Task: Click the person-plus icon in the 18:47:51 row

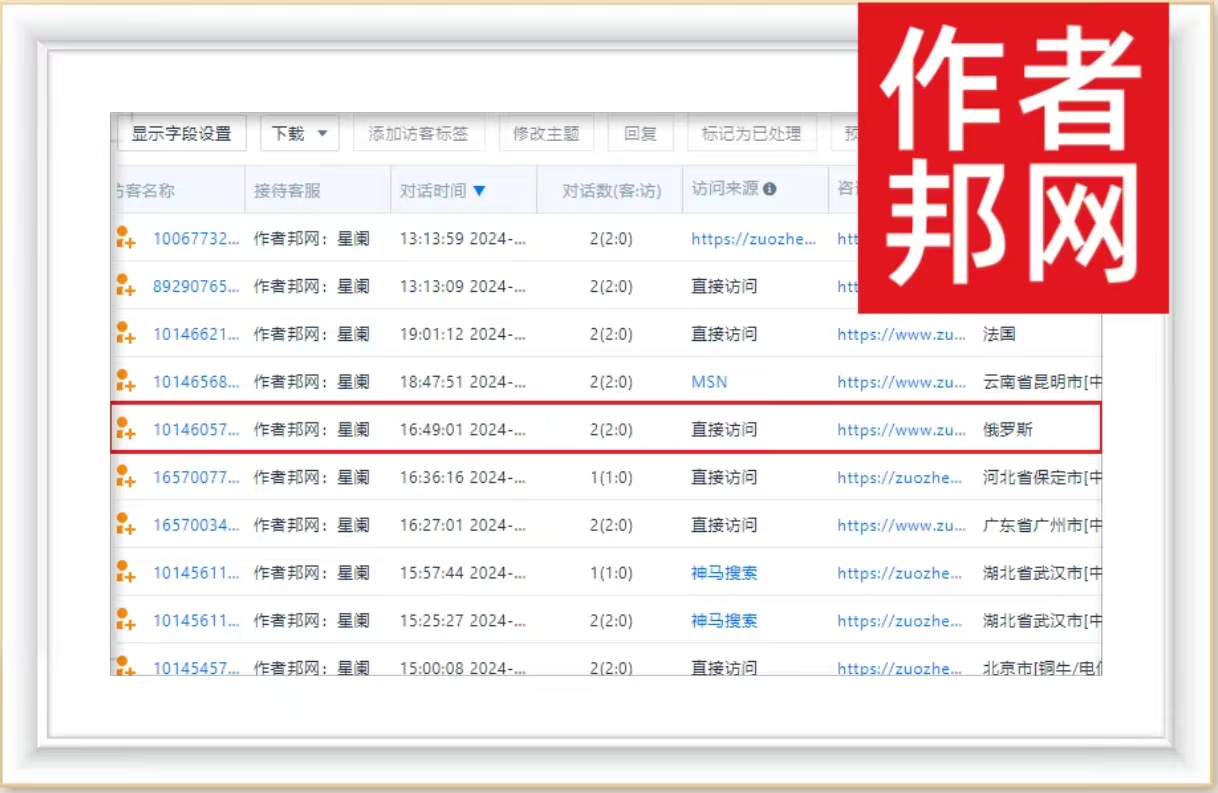Action: pyautogui.click(x=125, y=381)
